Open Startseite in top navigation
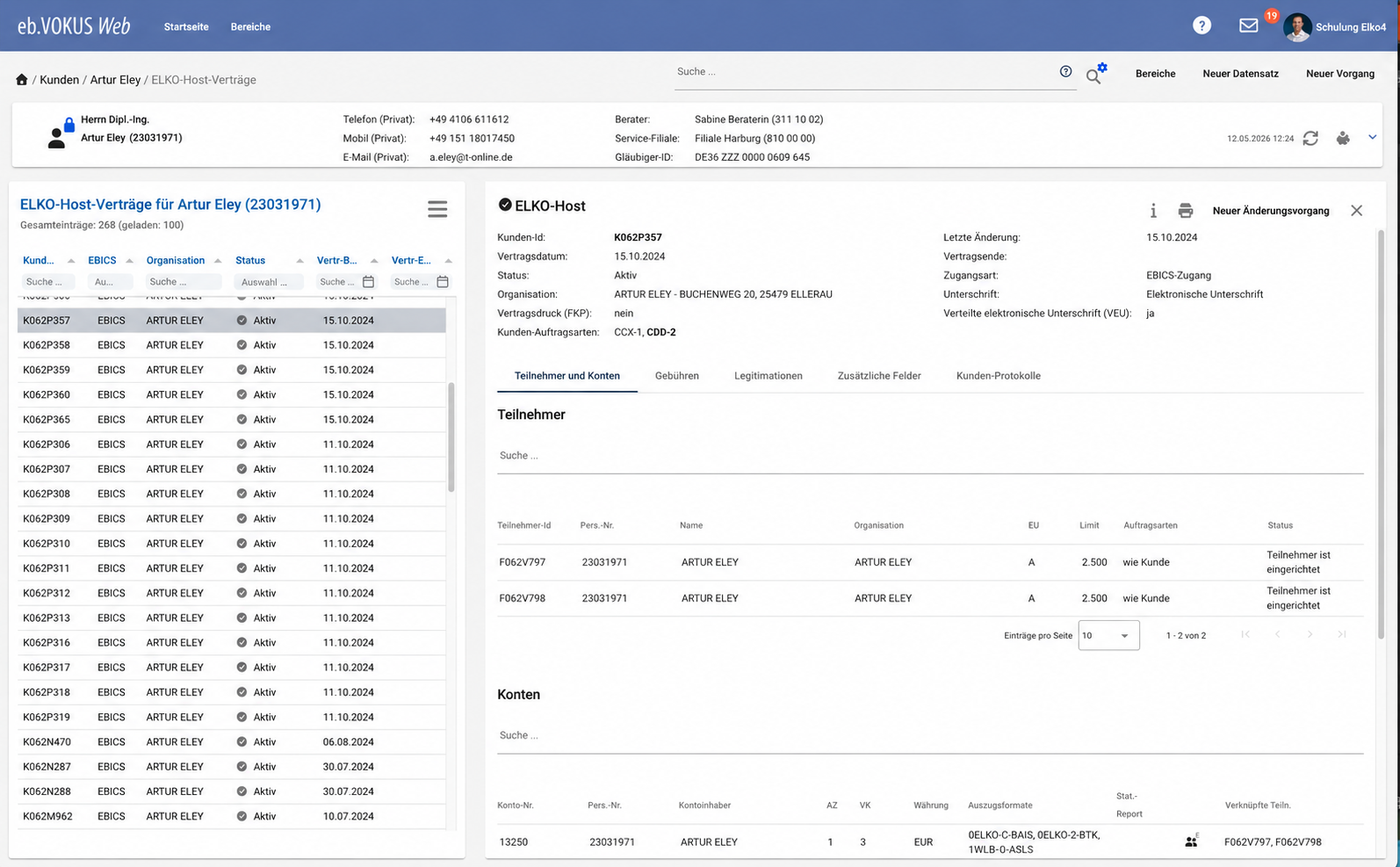Screen dimensions: 1400x867 [186, 26]
